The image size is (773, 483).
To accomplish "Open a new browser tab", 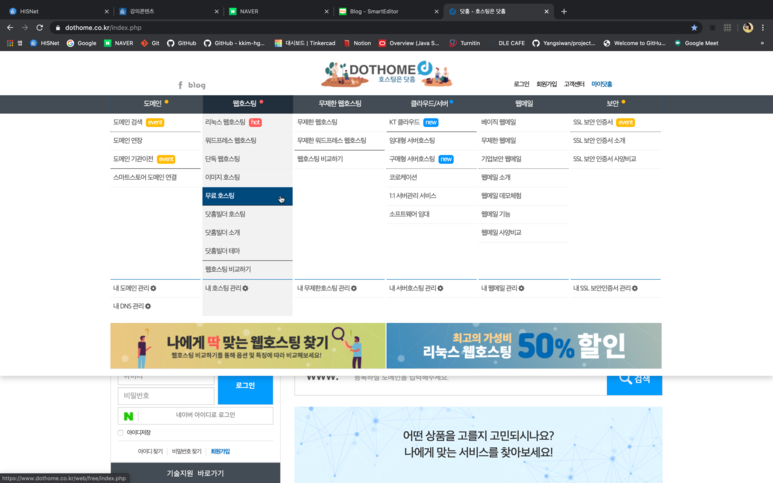I will coord(564,11).
